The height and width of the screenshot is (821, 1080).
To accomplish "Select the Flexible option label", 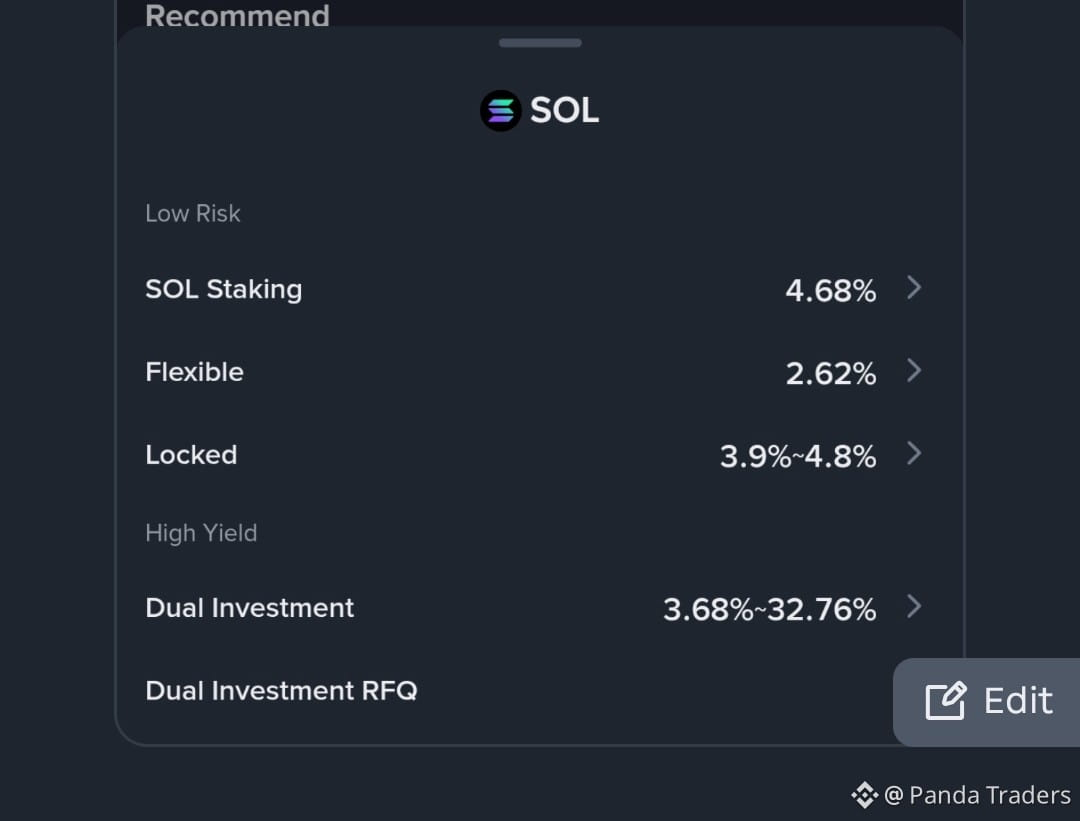I will (x=194, y=372).
